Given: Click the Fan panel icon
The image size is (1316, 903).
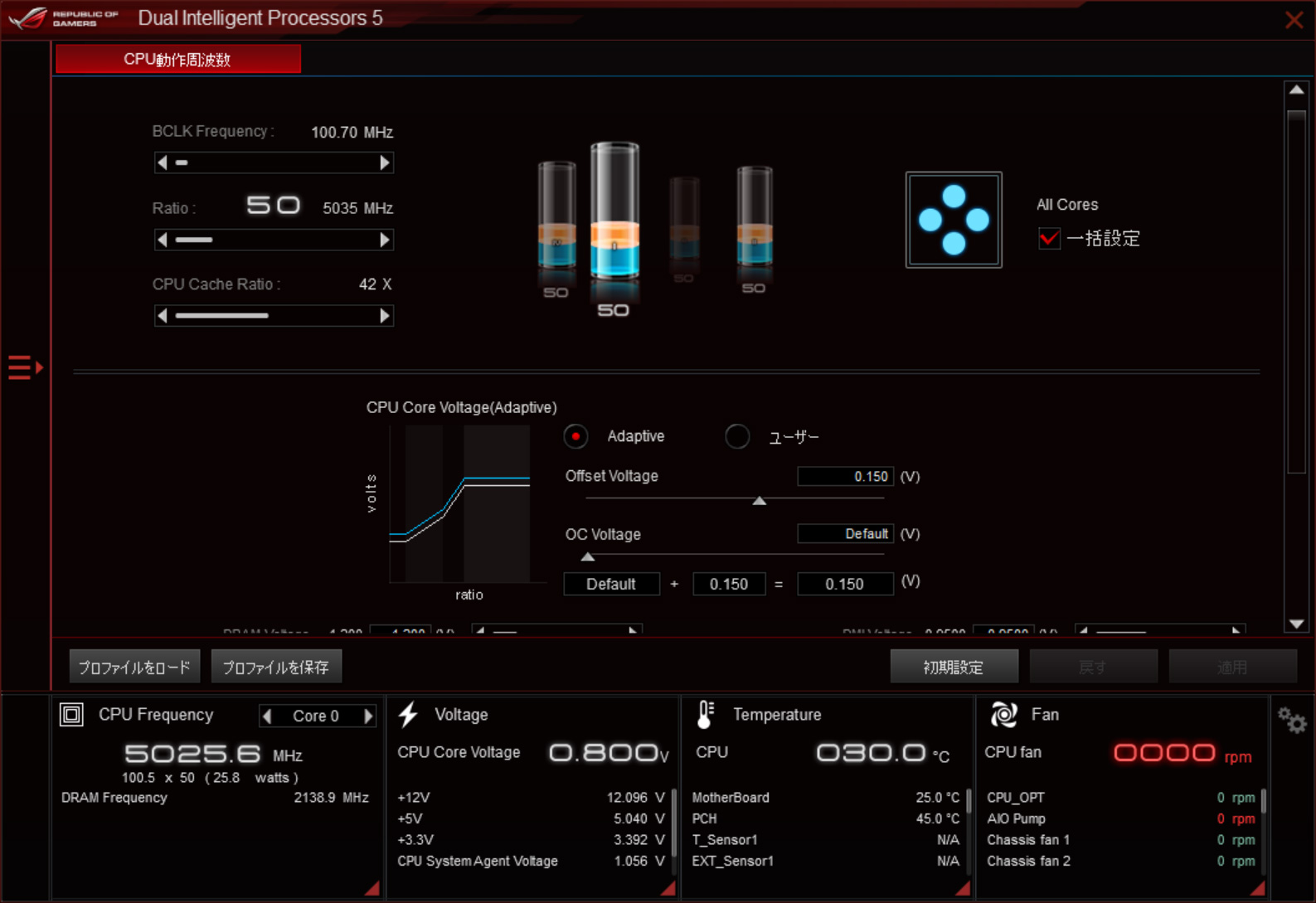Looking at the screenshot, I should coord(1003,714).
